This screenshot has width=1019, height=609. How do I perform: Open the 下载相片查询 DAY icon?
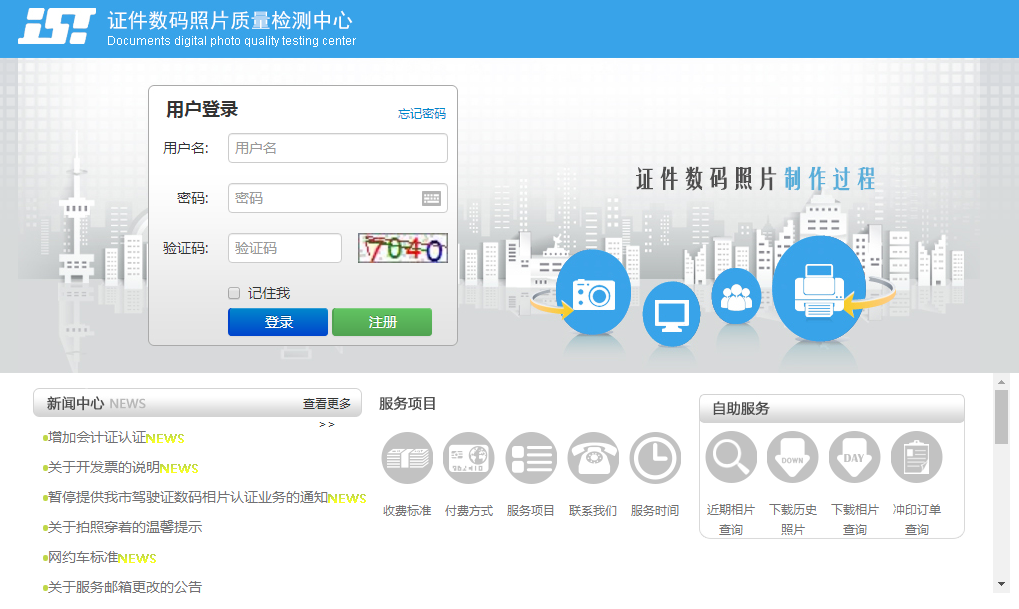tap(855, 457)
